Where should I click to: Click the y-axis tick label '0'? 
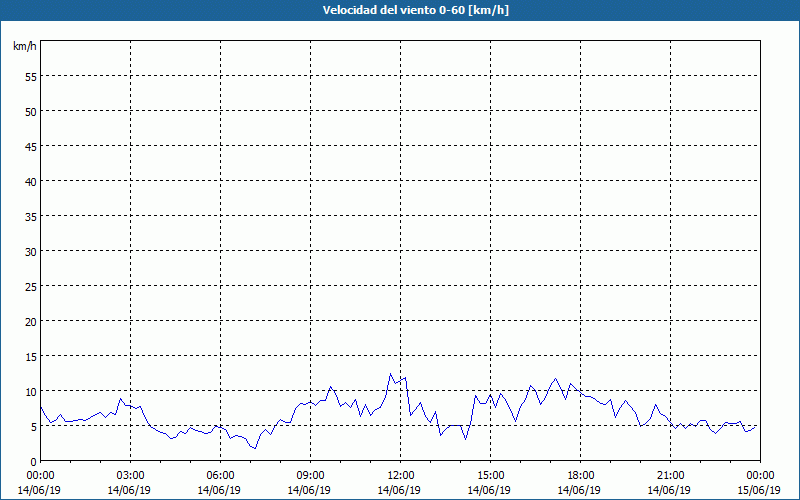tap(34, 462)
